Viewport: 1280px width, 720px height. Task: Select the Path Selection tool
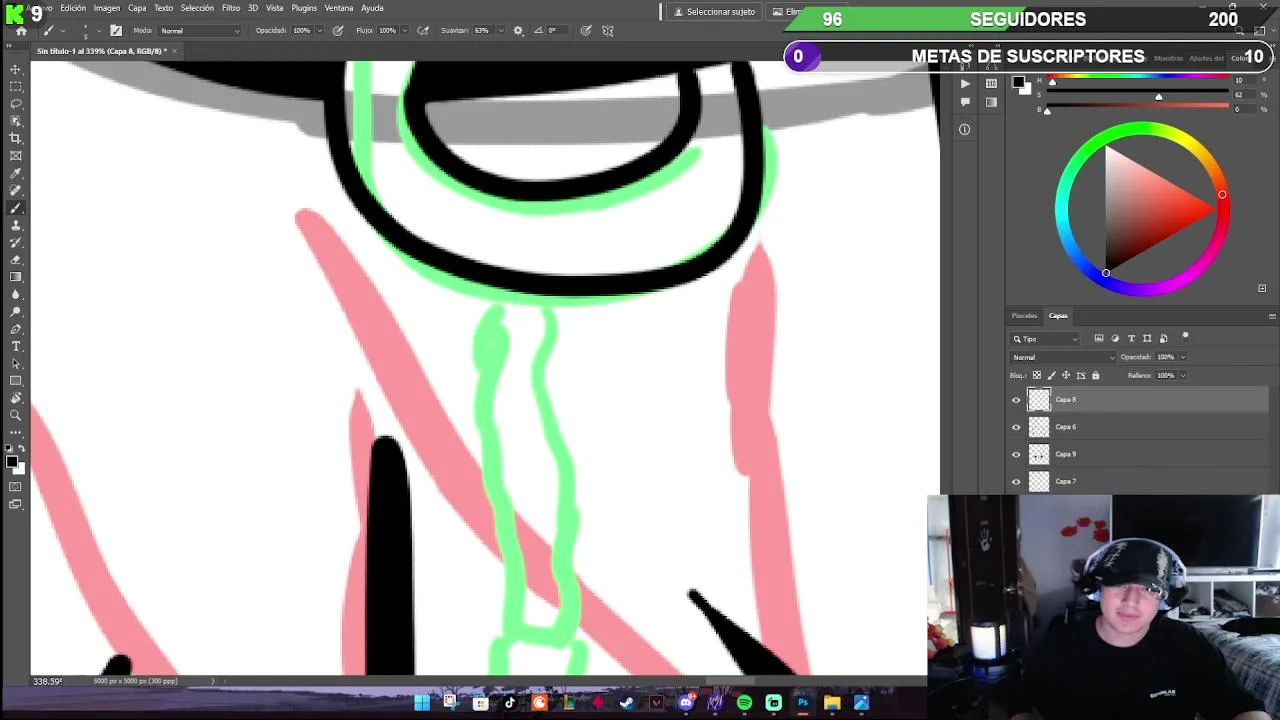point(16,364)
